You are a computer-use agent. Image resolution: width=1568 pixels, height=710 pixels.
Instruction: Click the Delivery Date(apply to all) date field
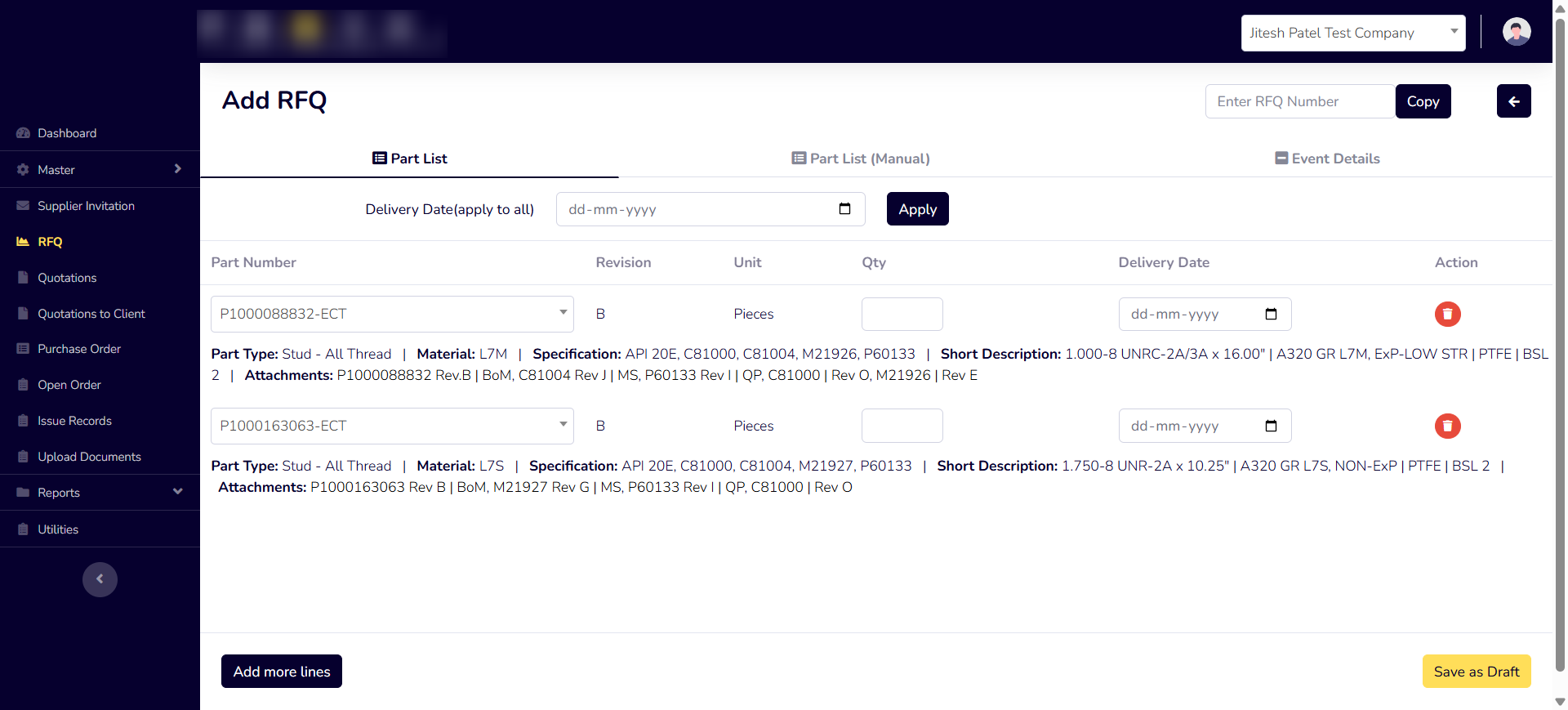tap(710, 209)
